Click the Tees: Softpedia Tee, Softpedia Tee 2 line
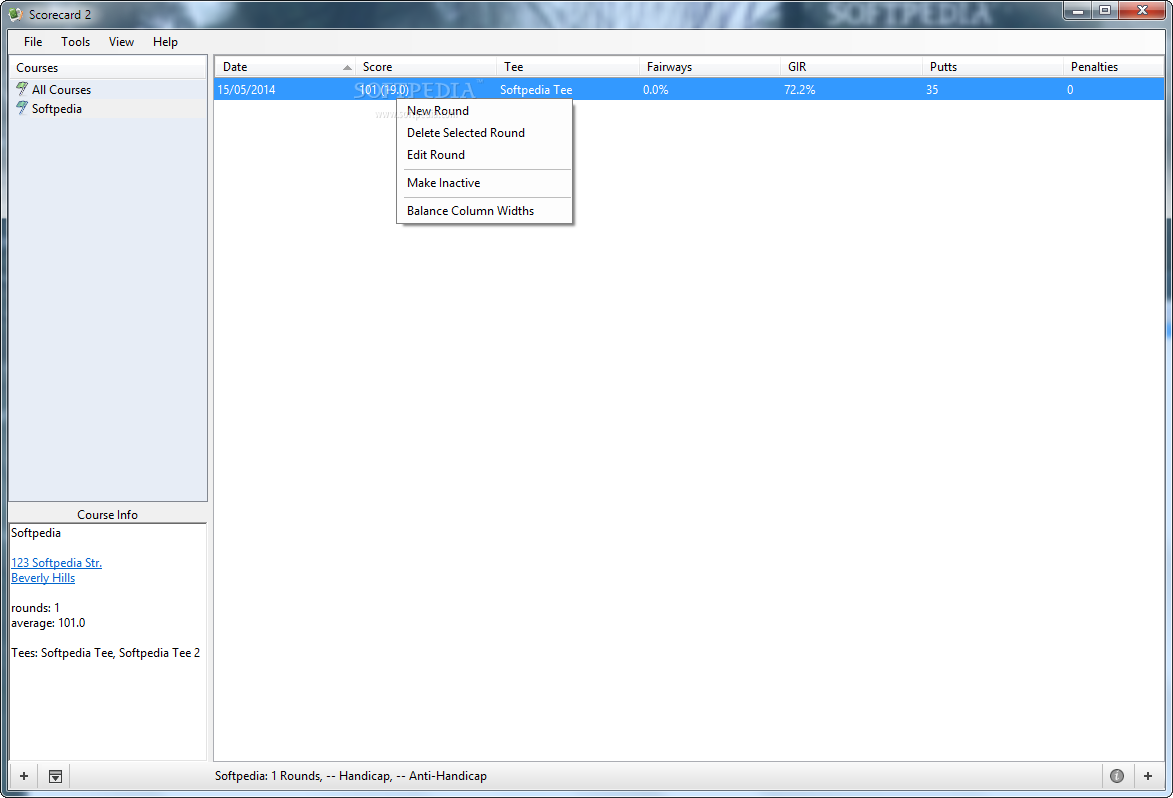Viewport: 1173px width, 798px height. [105, 652]
